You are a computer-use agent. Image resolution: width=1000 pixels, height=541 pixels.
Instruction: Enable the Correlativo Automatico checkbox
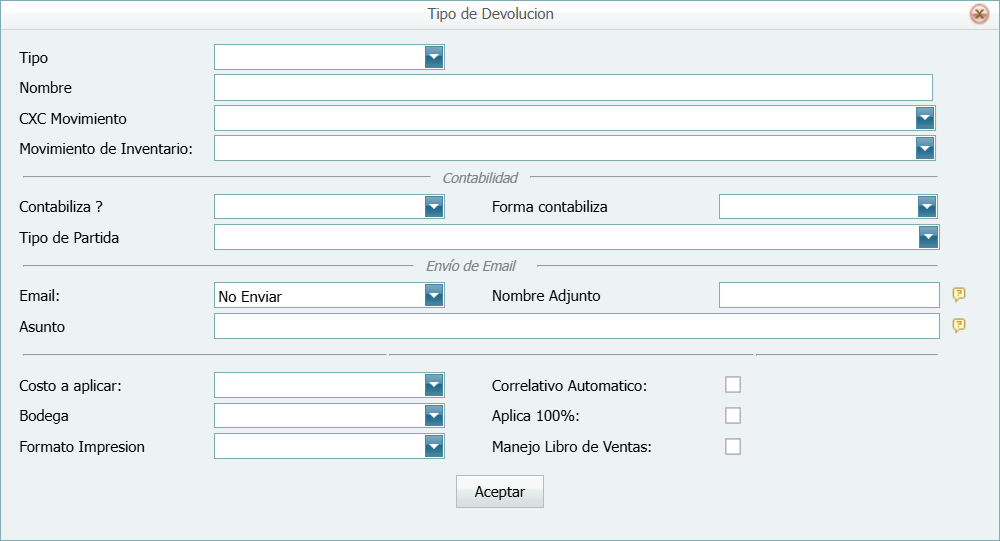(733, 385)
